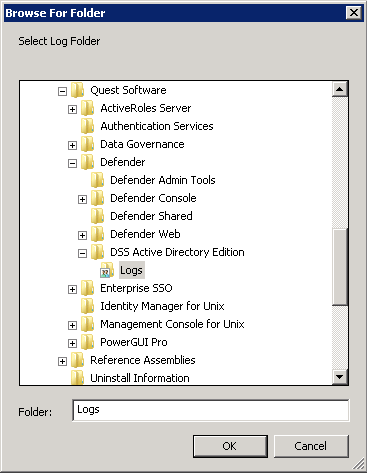Select 'Identity Manager for Unix' label
The height and width of the screenshot is (473, 367).
(162, 306)
